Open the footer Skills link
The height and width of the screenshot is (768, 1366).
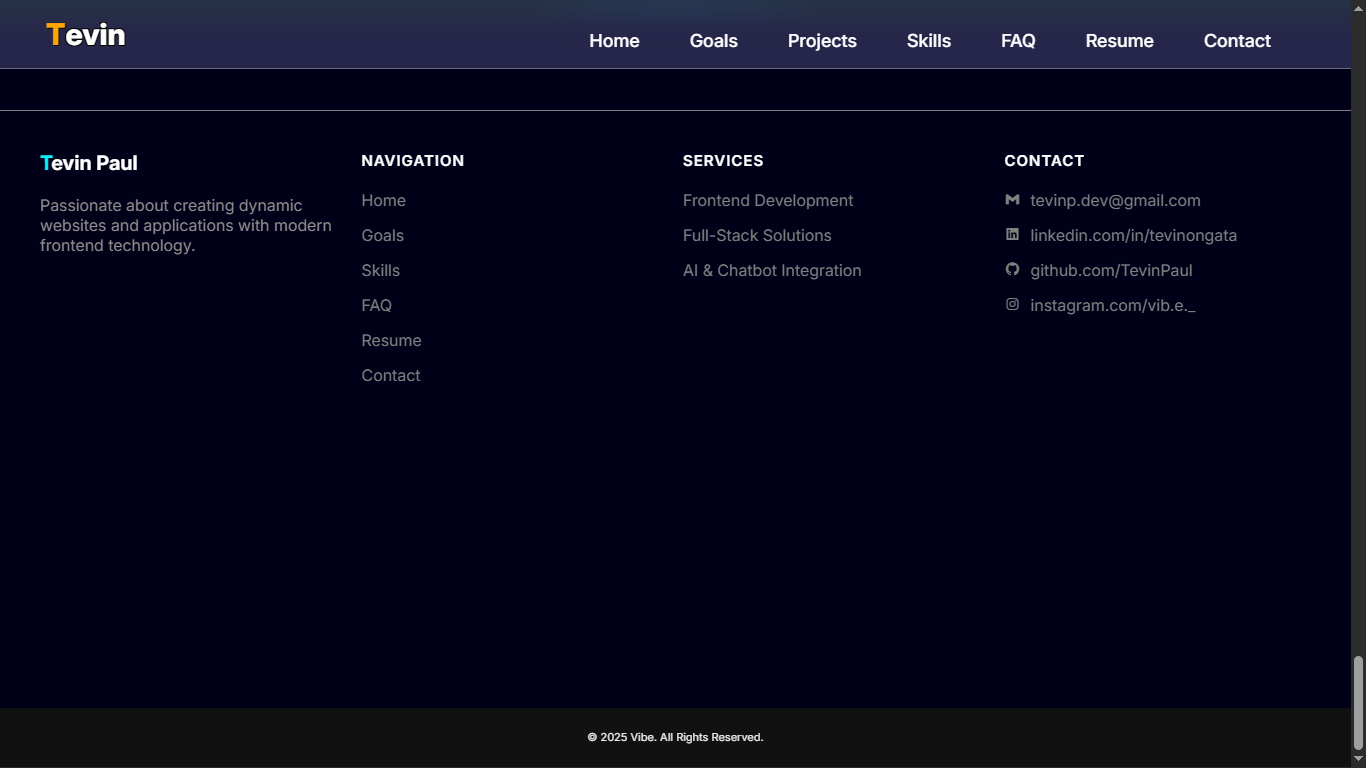tap(380, 271)
